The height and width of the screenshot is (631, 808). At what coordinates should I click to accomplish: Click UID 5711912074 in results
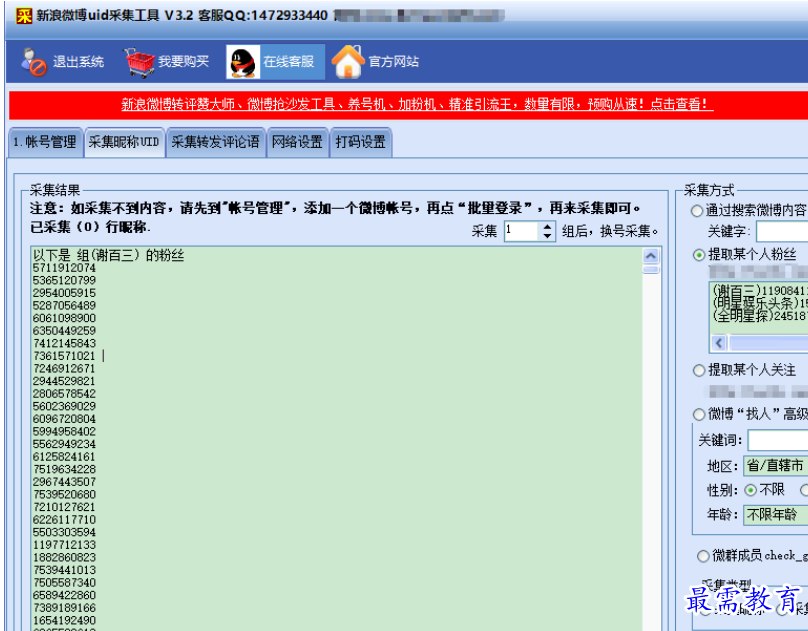(x=64, y=268)
